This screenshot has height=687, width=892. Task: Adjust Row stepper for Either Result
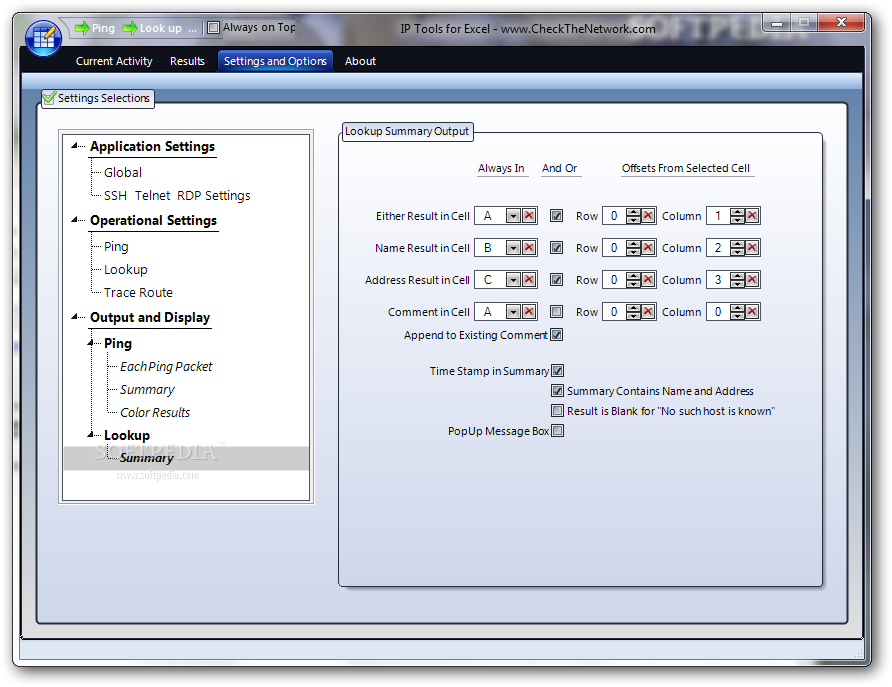point(633,216)
